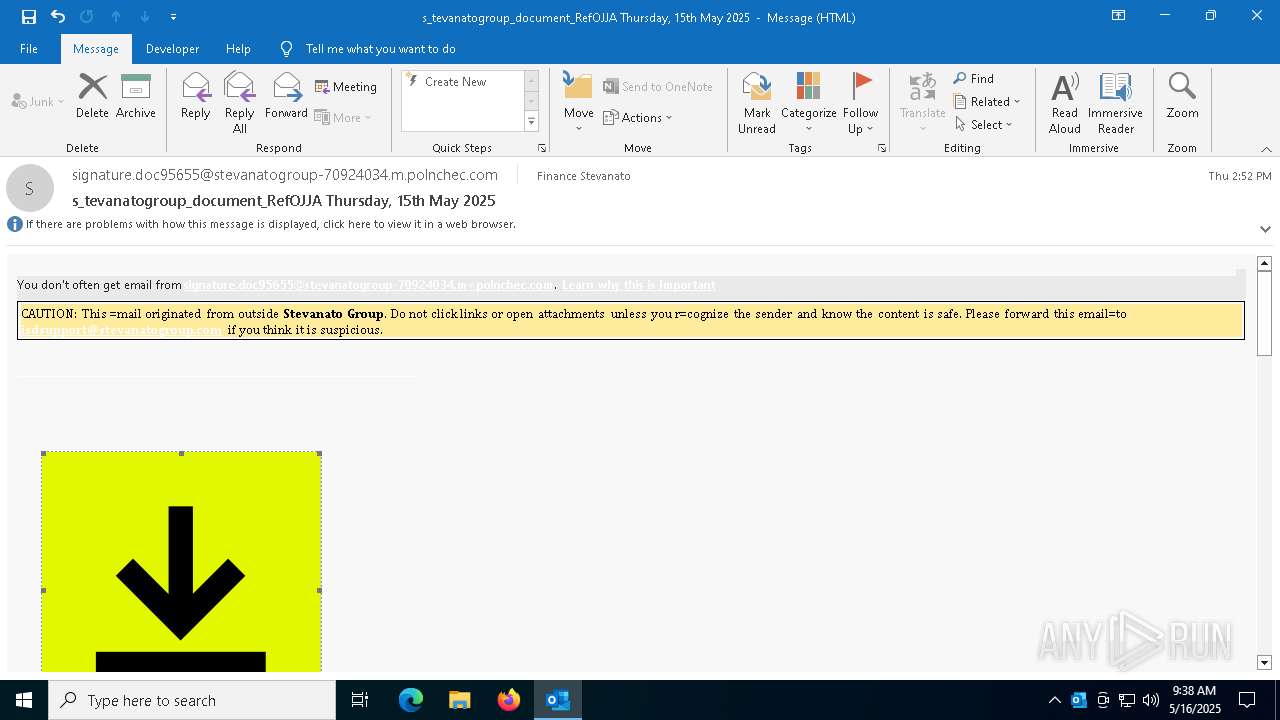This screenshot has width=1280, height=720.
Task: Click the support email link in caution banner
Action: point(122,330)
